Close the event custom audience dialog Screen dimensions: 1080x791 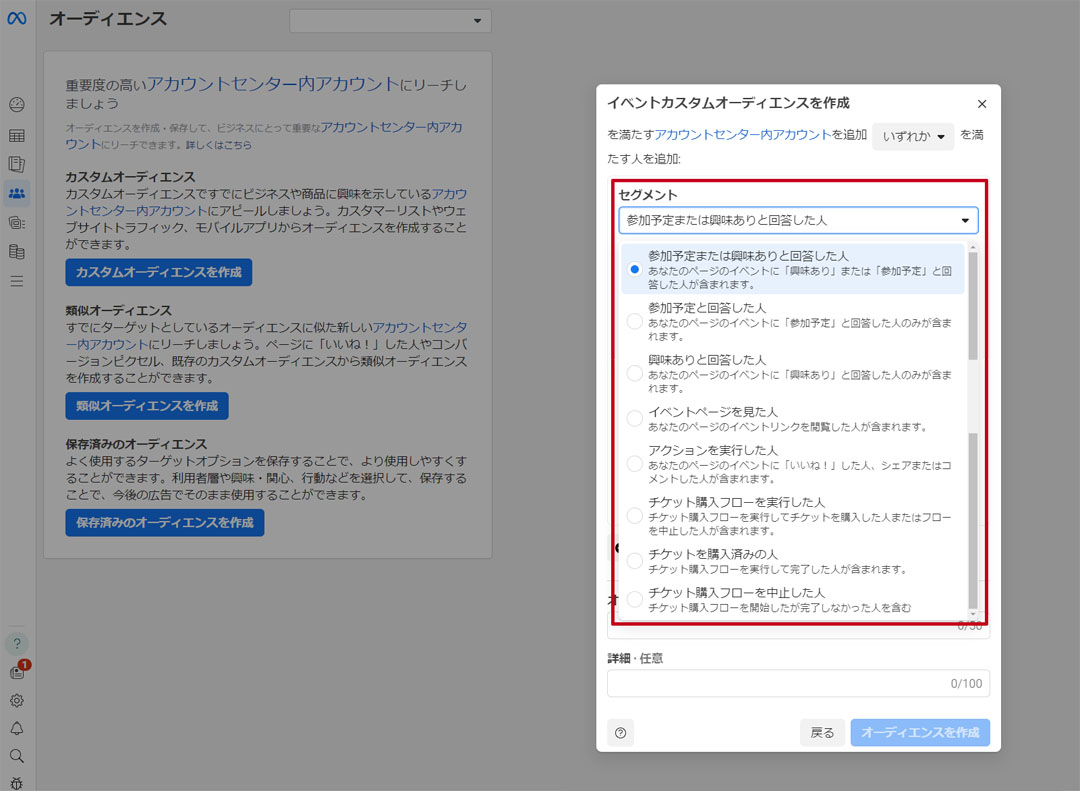[x=981, y=104]
